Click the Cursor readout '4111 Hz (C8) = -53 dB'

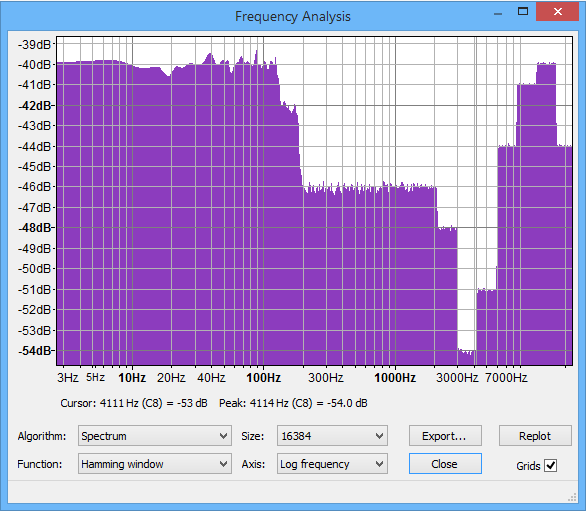[153, 403]
